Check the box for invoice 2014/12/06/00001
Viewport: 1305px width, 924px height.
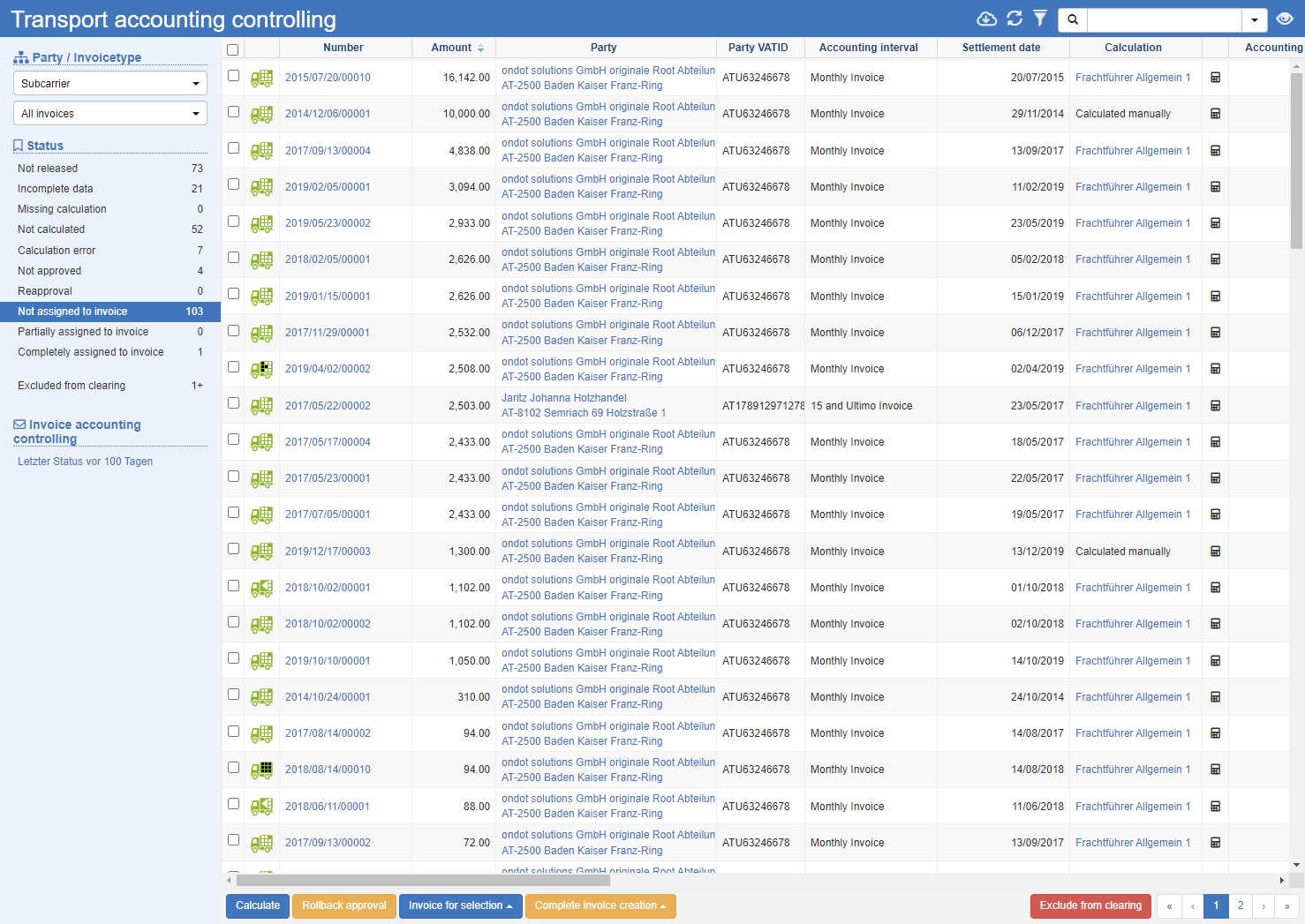pos(233,112)
